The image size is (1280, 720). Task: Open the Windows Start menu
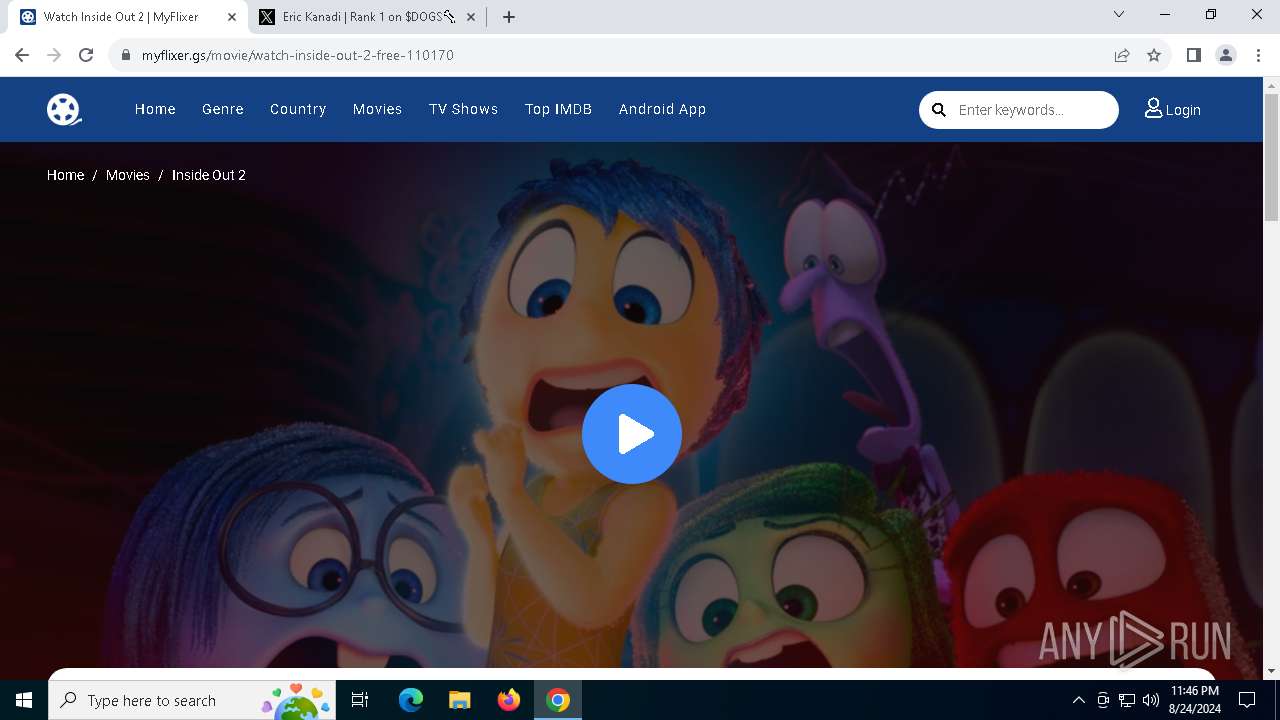click(24, 700)
